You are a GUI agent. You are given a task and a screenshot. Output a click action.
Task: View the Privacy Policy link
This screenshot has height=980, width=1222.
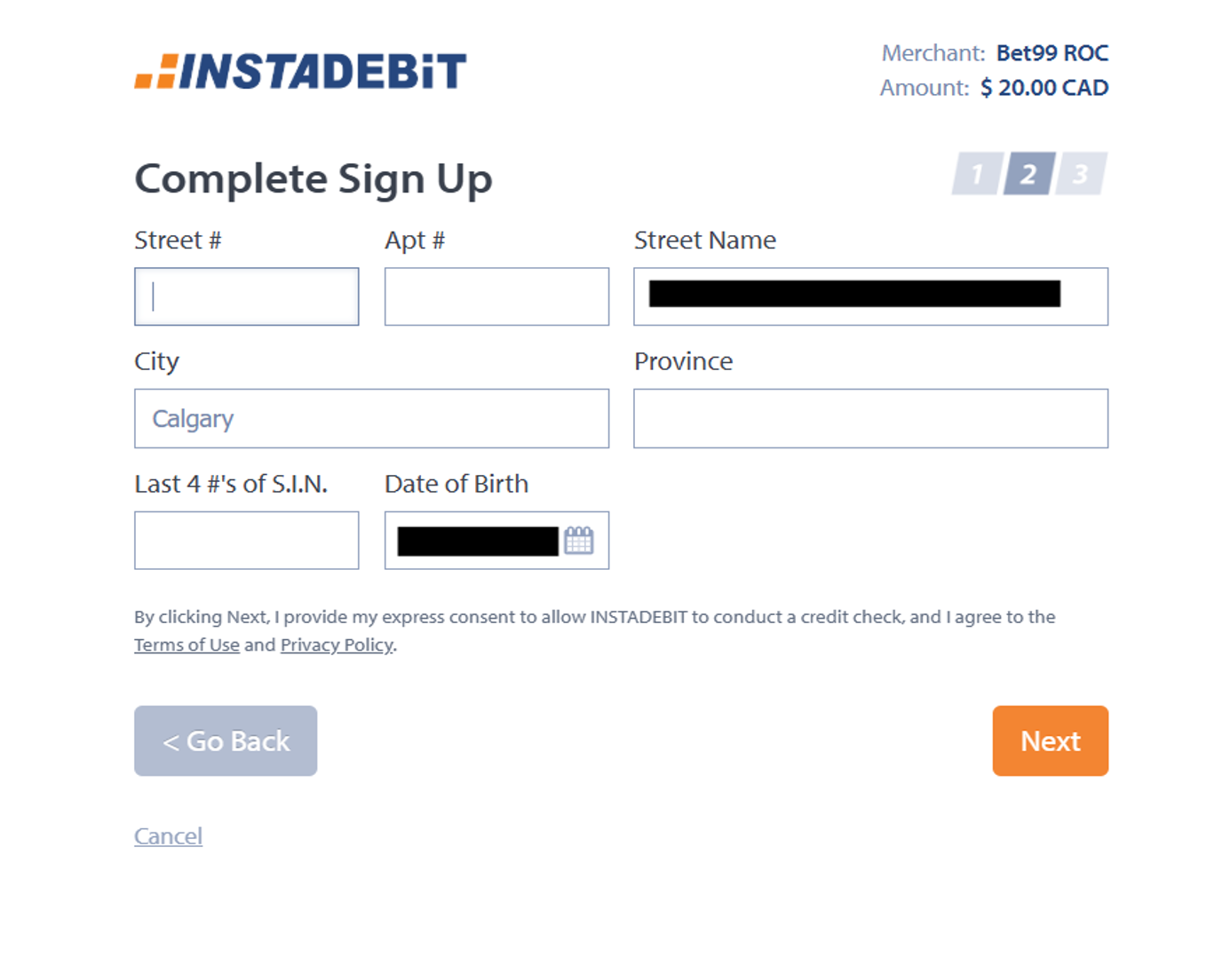coord(337,645)
